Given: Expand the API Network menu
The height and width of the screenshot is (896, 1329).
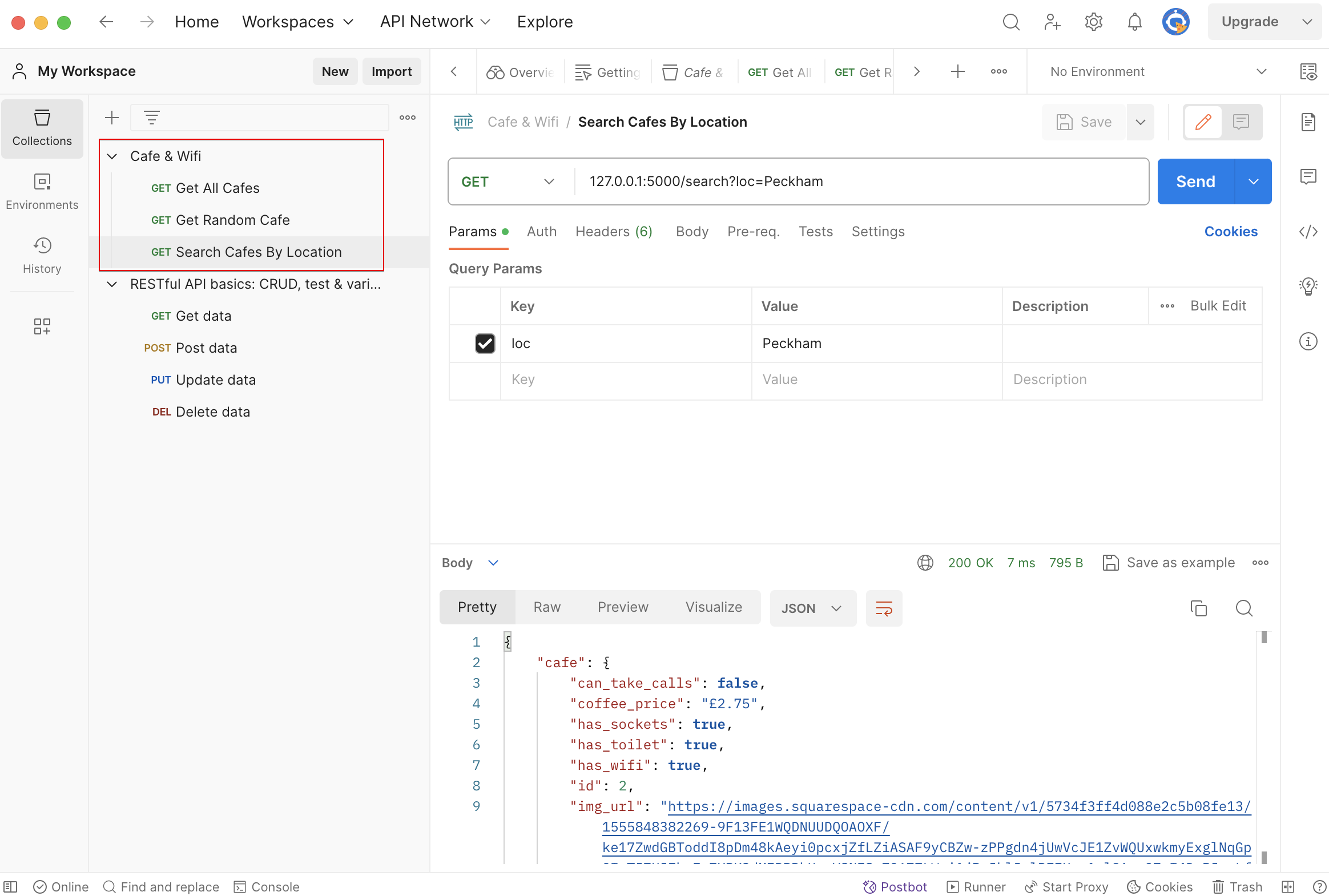Looking at the screenshot, I should pos(435,22).
